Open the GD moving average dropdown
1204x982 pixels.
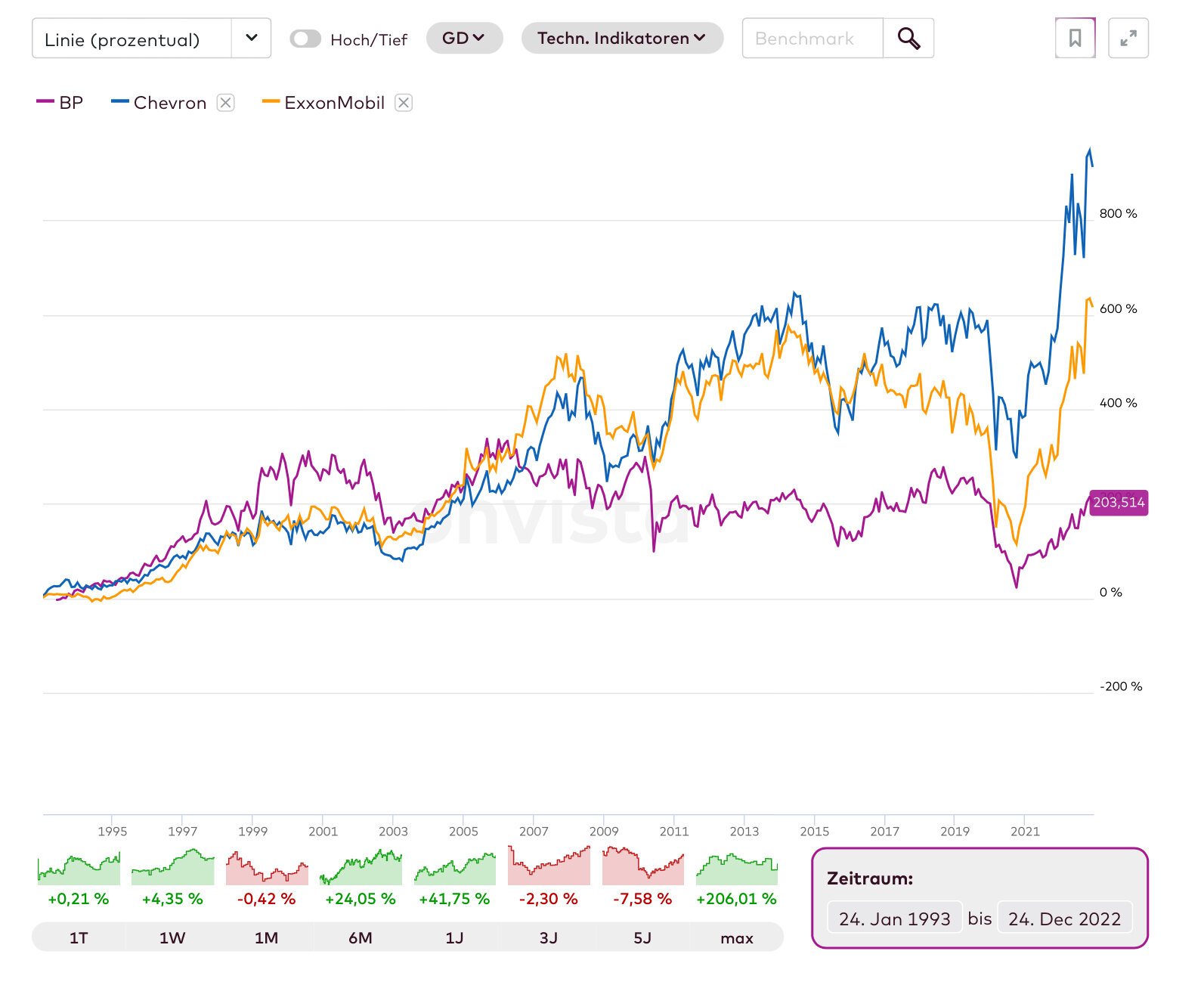(x=464, y=39)
